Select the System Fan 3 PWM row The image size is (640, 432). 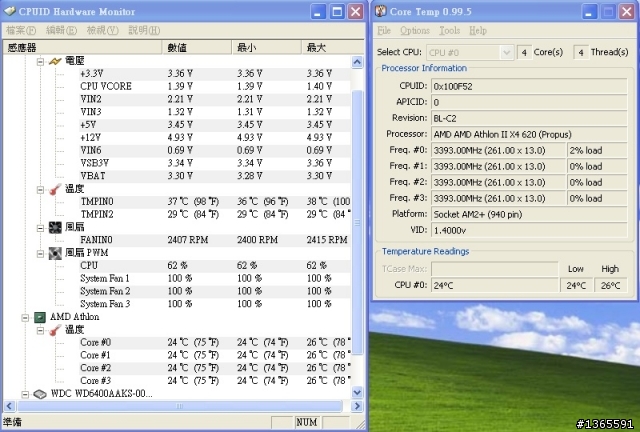[215, 304]
